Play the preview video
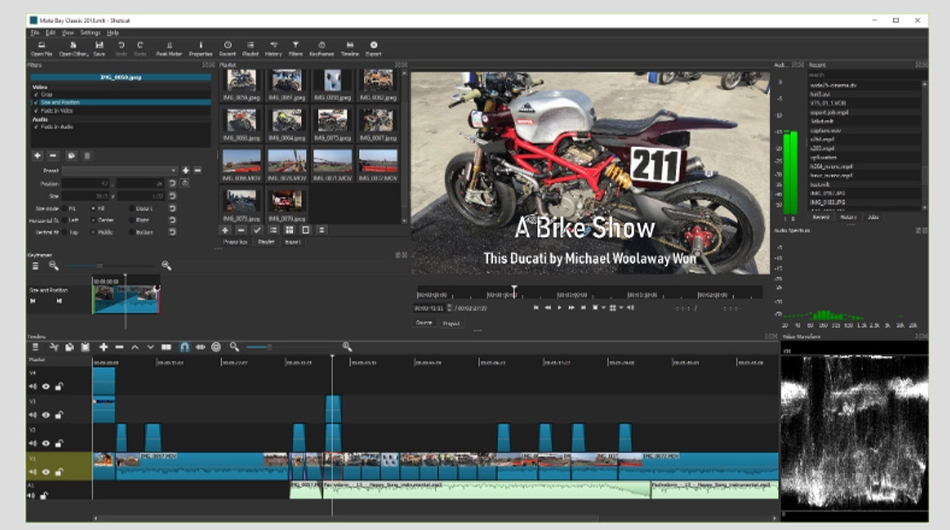950x530 pixels. pyautogui.click(x=559, y=308)
